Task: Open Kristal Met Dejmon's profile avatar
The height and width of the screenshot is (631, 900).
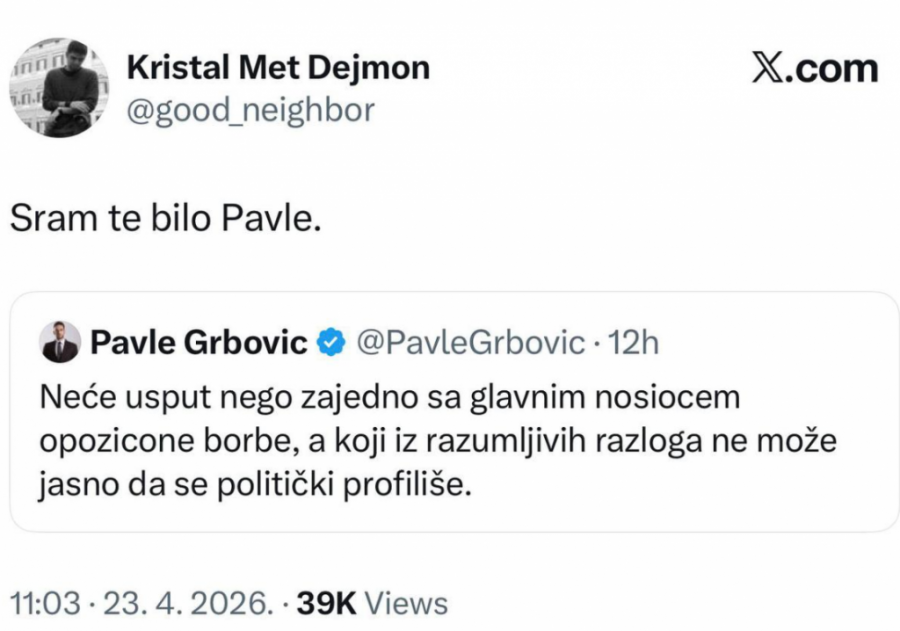Action: tap(63, 89)
